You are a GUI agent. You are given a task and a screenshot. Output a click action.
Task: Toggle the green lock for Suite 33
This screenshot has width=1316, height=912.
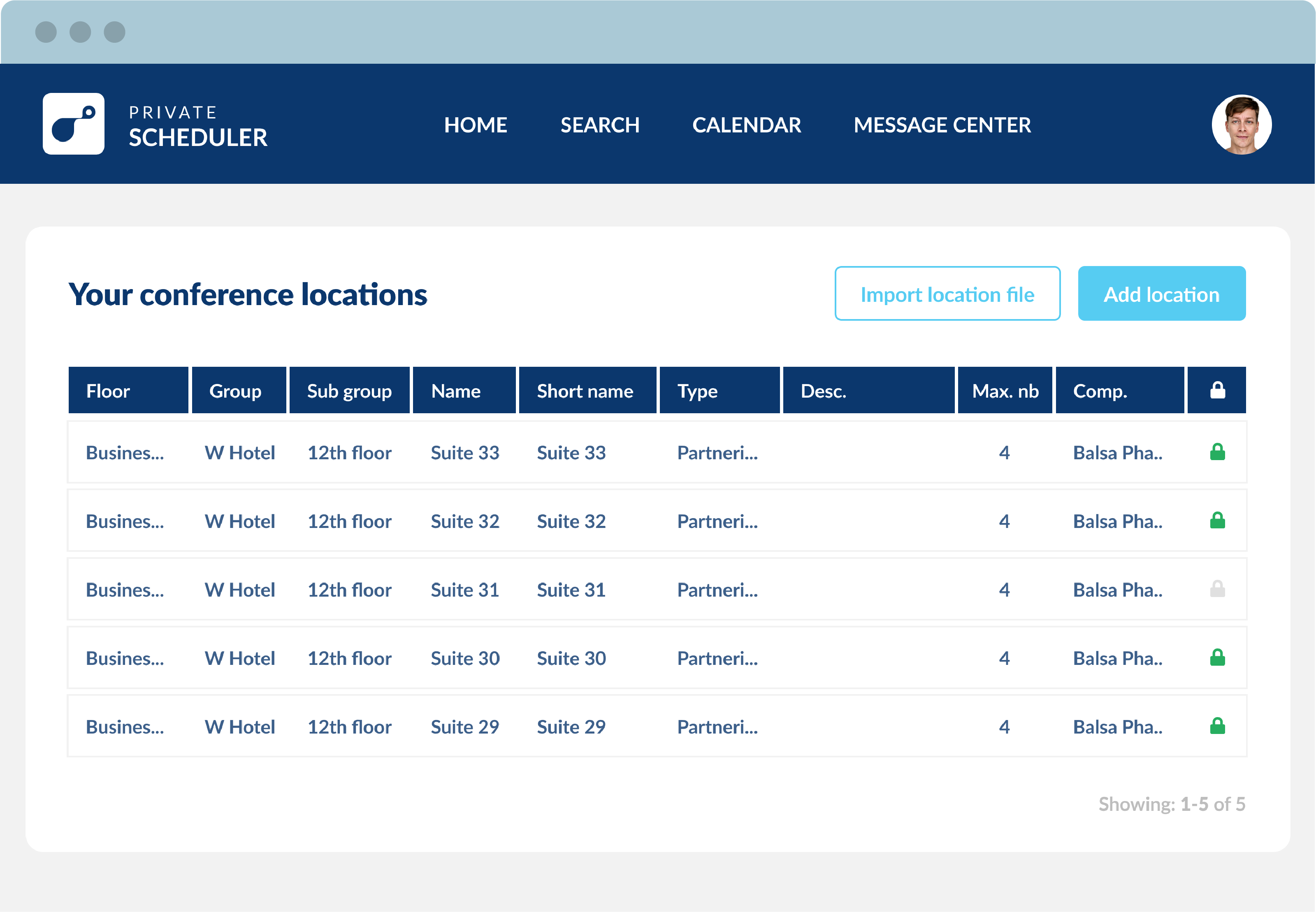pos(1217,452)
